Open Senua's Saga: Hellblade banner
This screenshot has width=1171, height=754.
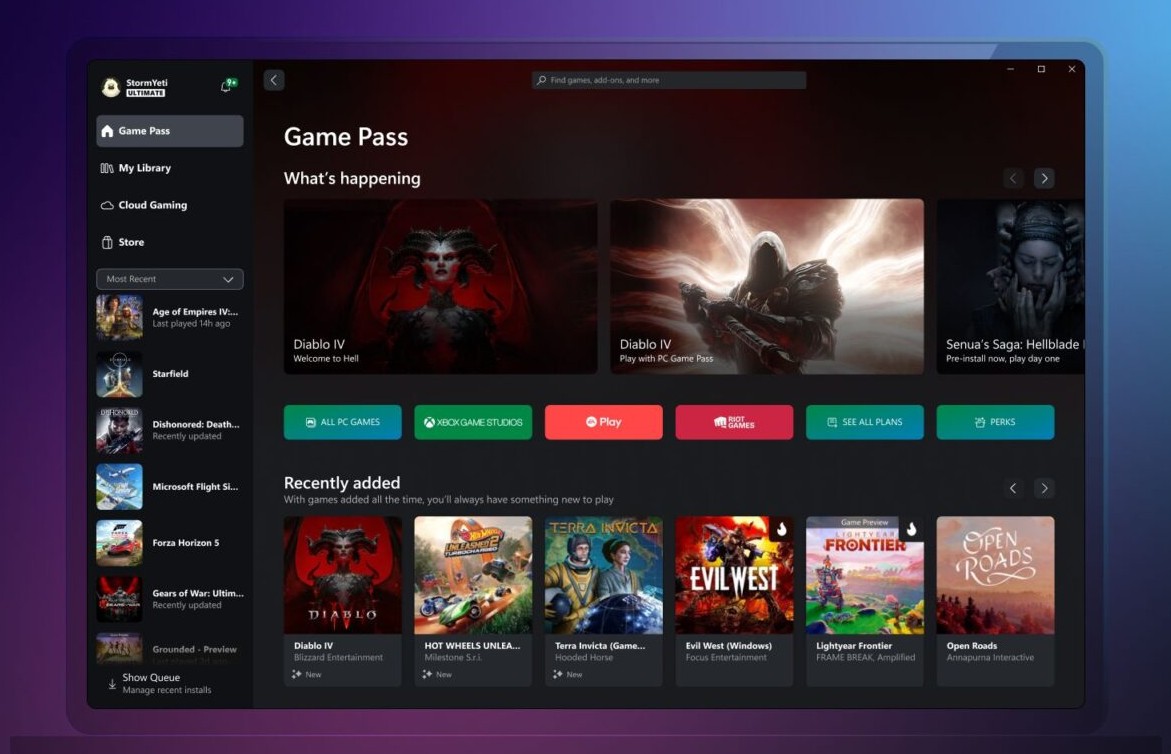click(1010, 287)
